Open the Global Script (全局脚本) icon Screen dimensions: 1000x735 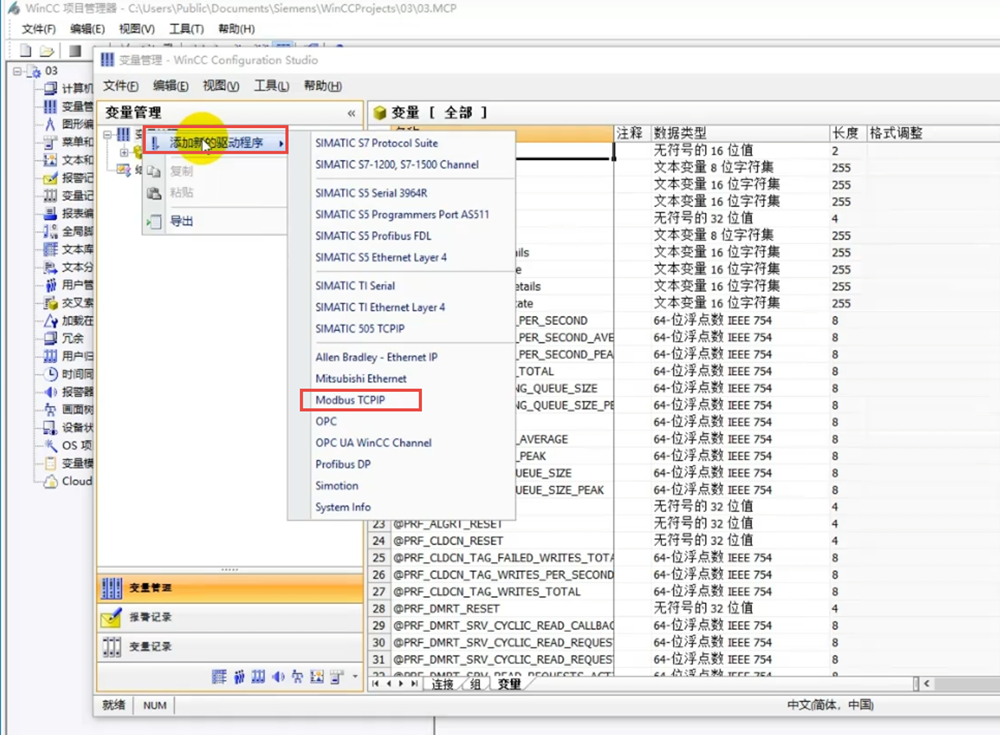[50, 231]
